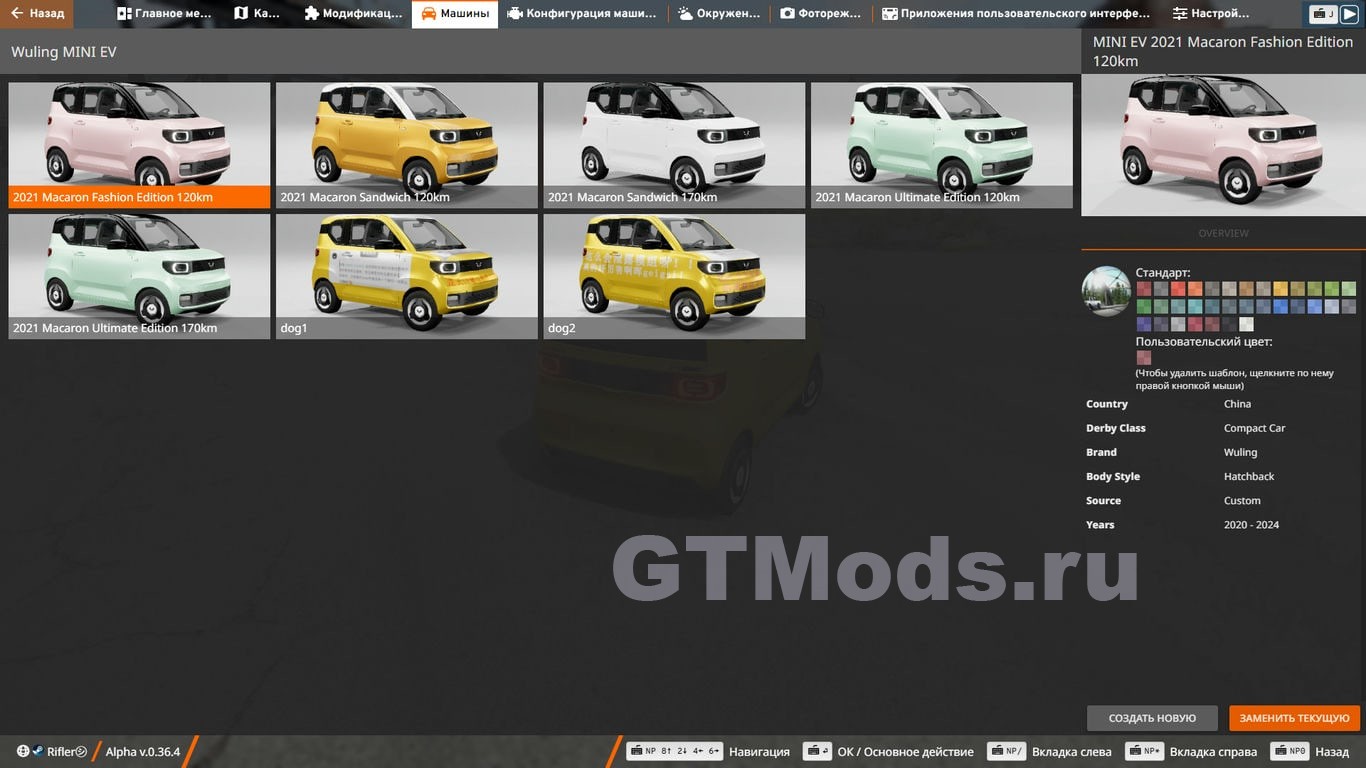Open the Конфигурация машины tab
The width and height of the screenshot is (1366, 768).
coord(582,14)
